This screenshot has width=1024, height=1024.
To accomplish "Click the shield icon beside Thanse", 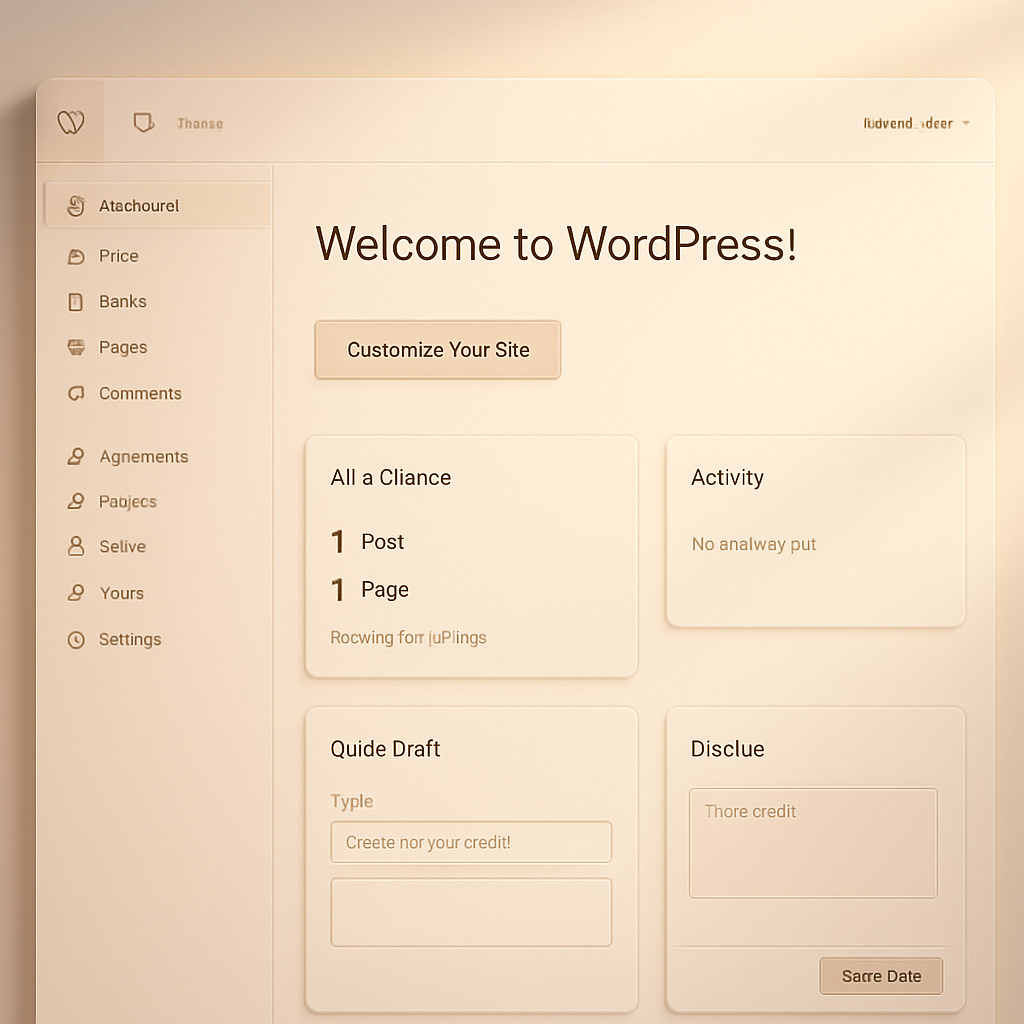I will (144, 122).
